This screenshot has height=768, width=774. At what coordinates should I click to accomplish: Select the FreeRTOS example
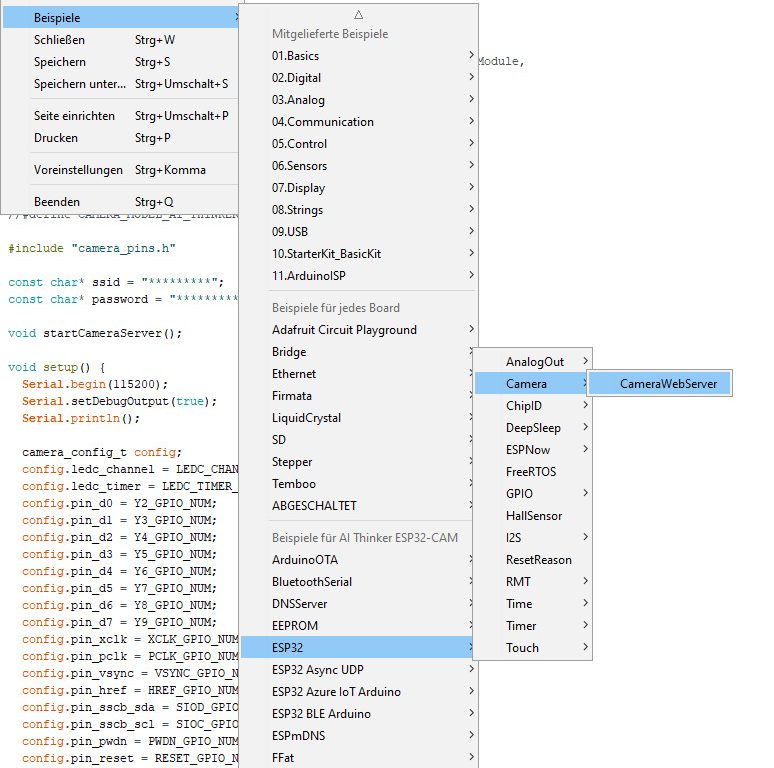coord(532,472)
